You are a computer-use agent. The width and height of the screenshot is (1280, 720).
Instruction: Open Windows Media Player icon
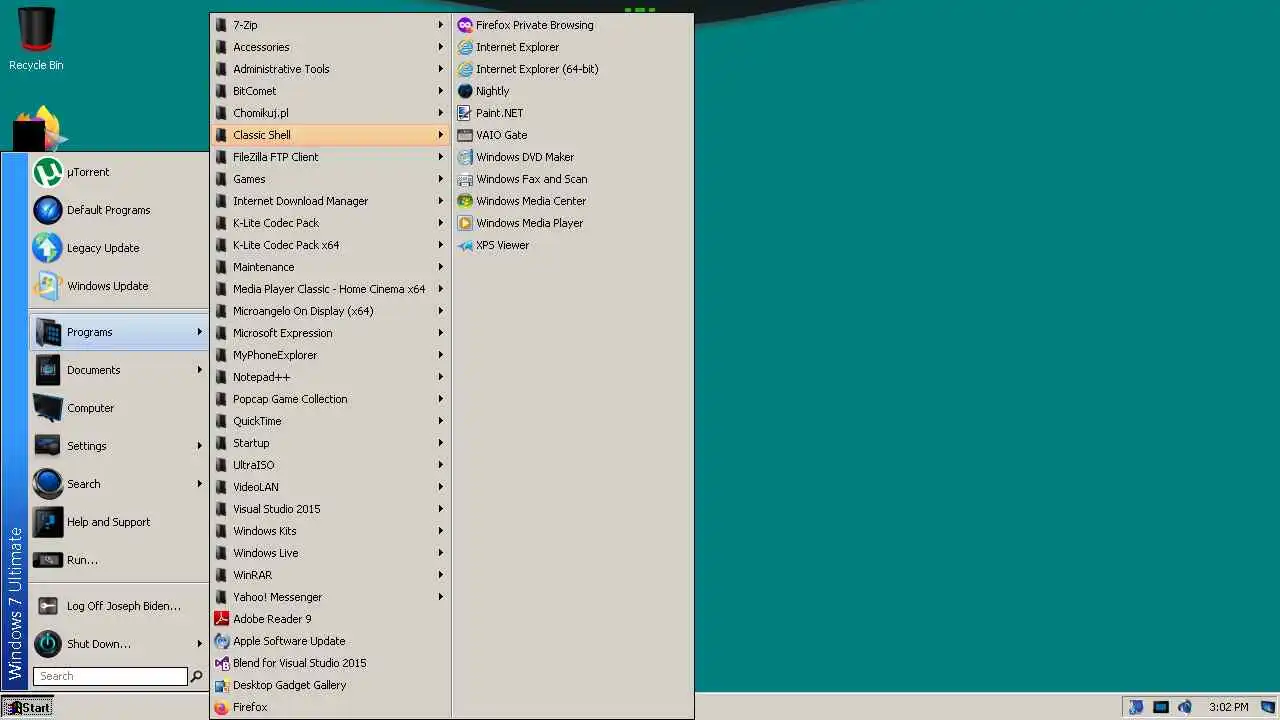click(465, 223)
